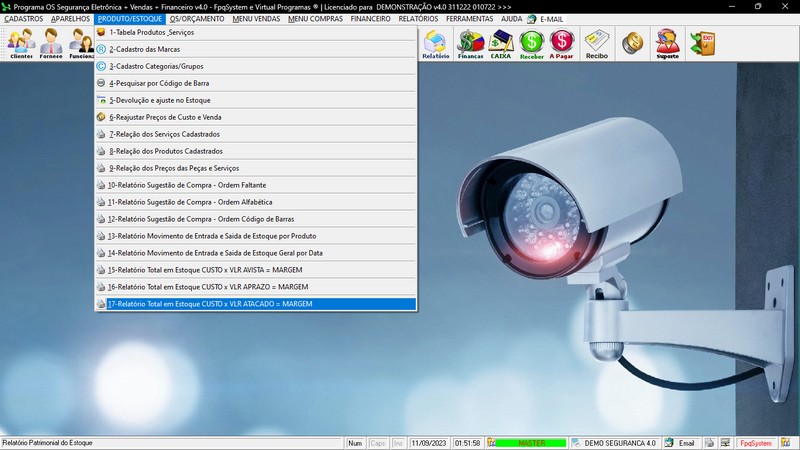
Task: Click the date 11/09/2023 in status bar
Action: 429,443
